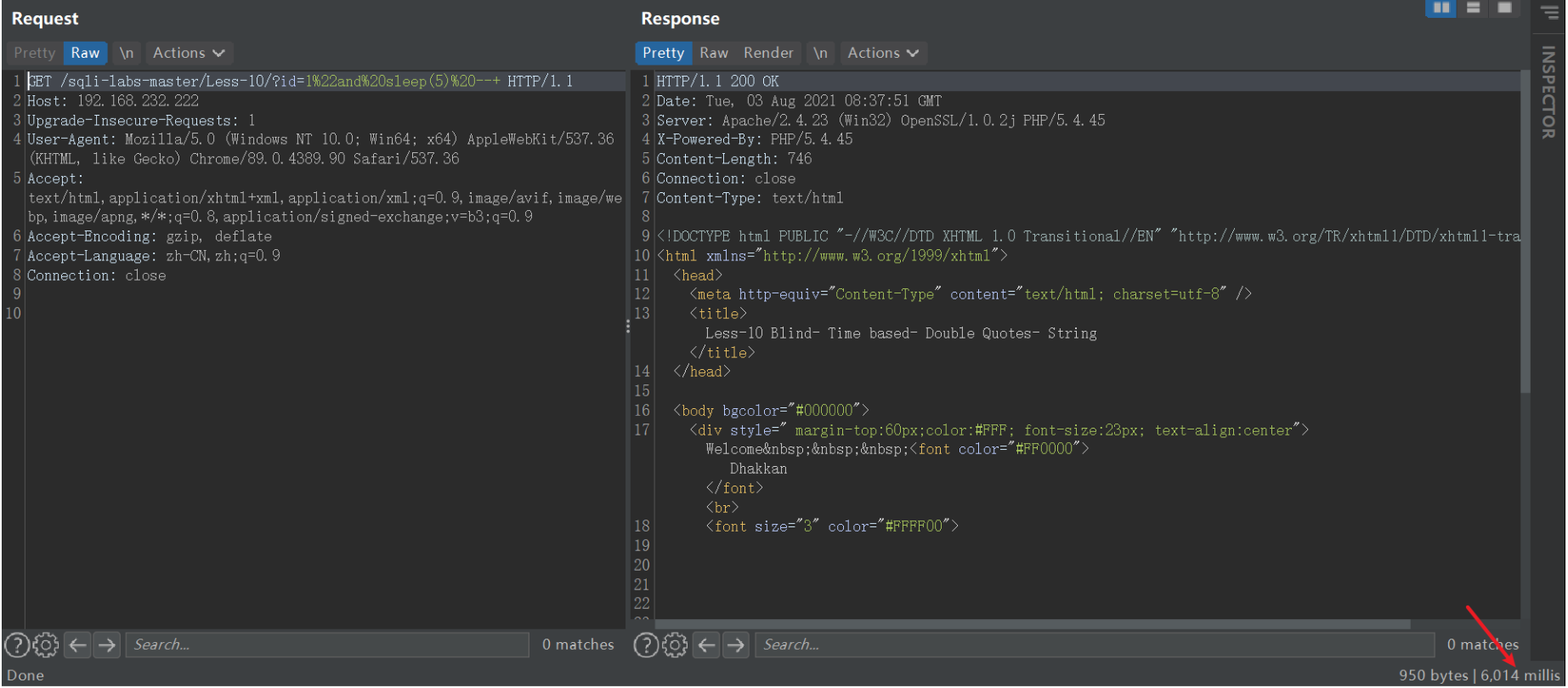This screenshot has height=688, width=1568.
Task: Toggle Request non-printable characters (\n)
Action: pyautogui.click(x=127, y=53)
